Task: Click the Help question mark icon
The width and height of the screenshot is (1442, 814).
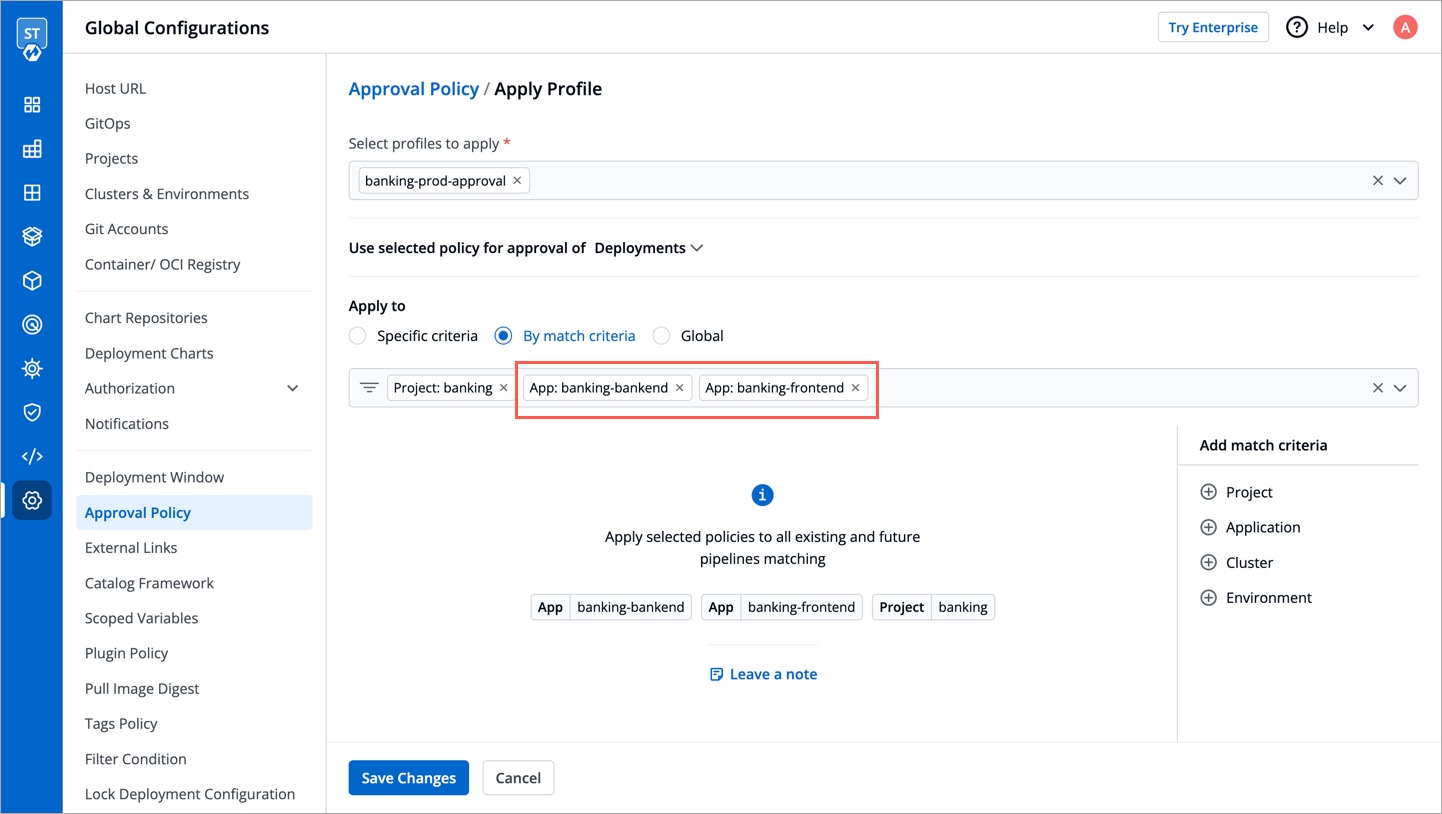Action: click(x=1297, y=27)
